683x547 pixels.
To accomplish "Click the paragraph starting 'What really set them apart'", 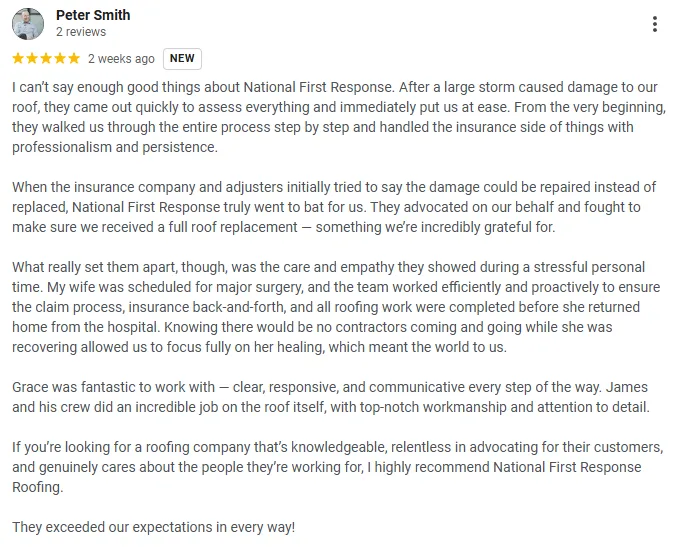I will [x=336, y=307].
